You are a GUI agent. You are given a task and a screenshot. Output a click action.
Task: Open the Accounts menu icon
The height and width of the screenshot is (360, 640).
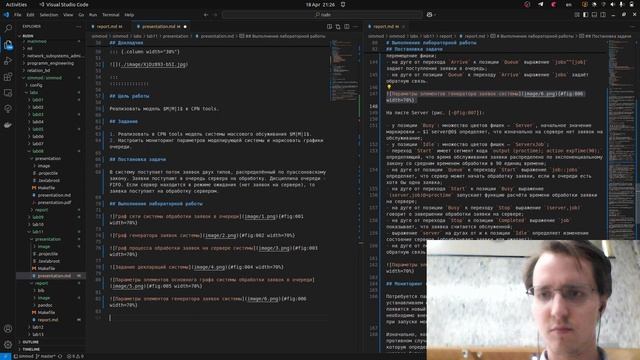[8, 329]
